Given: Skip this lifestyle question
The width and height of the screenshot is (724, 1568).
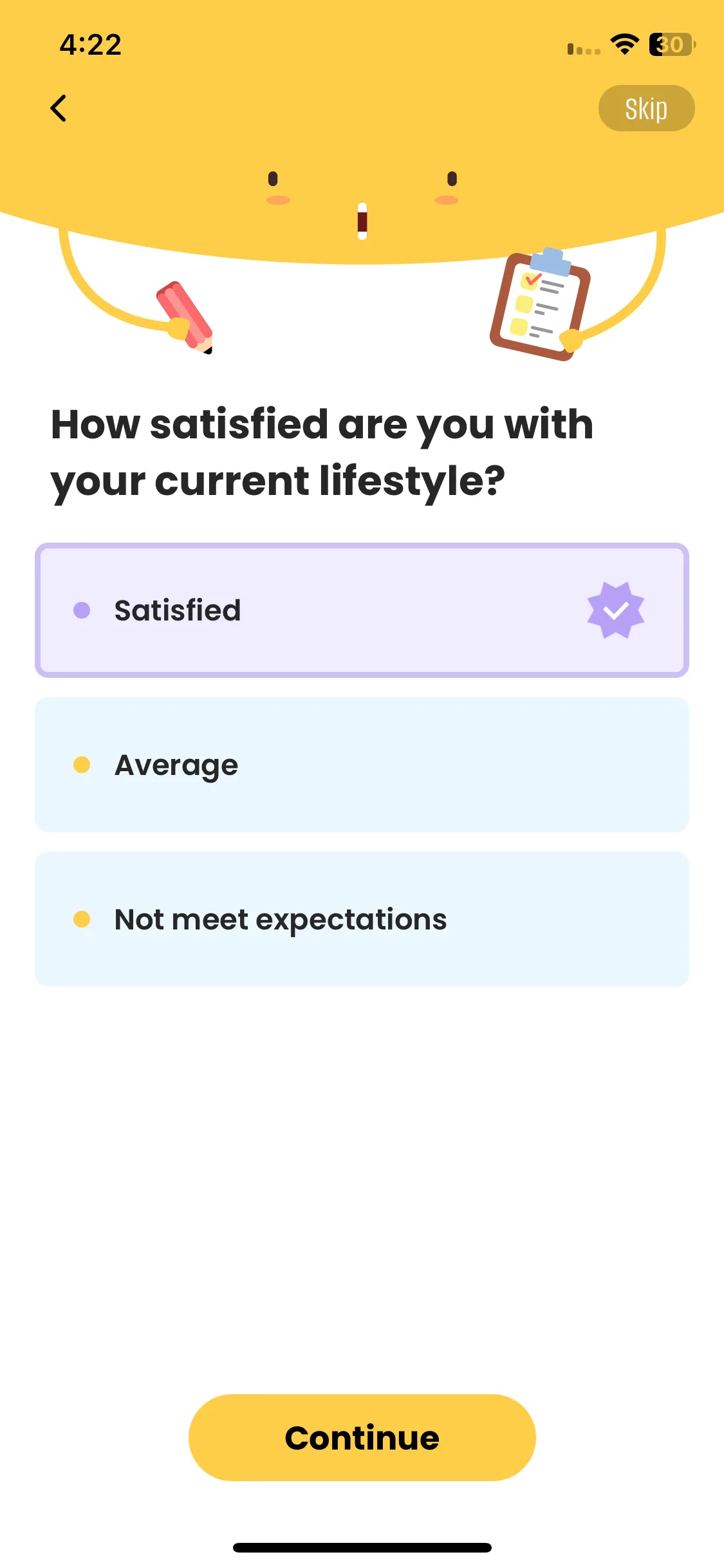Looking at the screenshot, I should [646, 108].
